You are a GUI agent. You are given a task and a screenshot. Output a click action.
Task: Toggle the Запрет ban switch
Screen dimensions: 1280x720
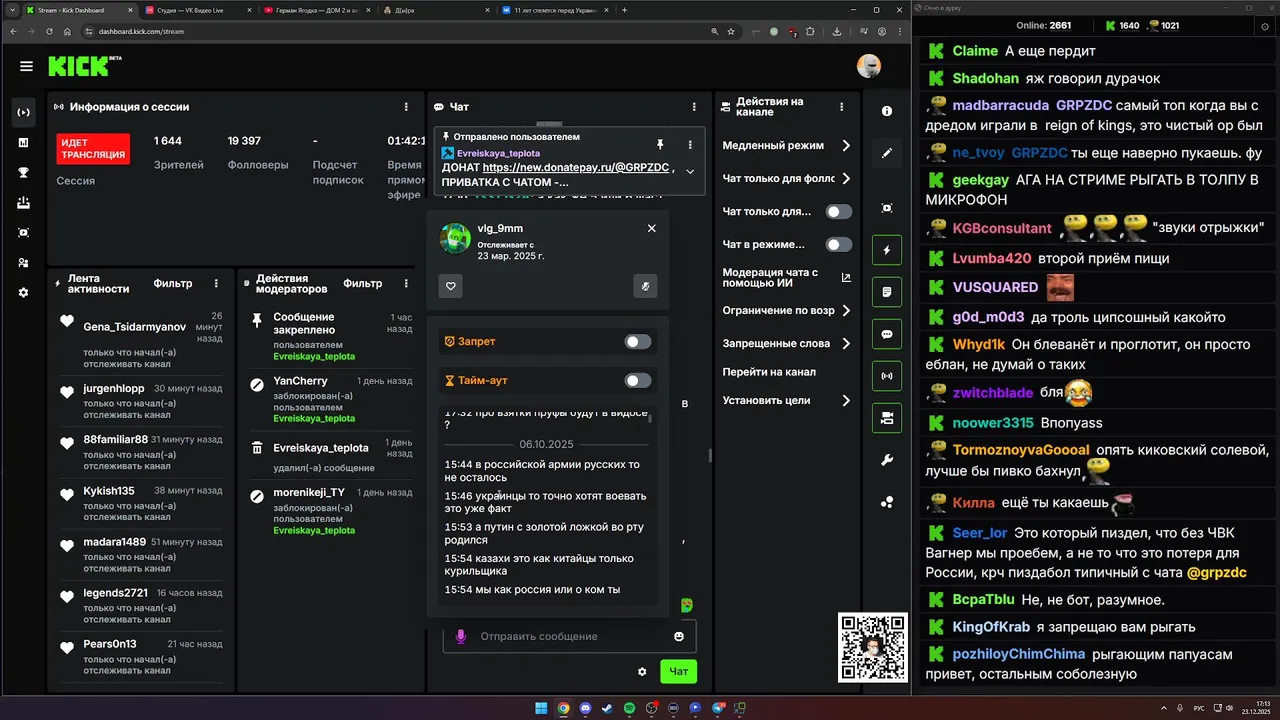point(638,342)
